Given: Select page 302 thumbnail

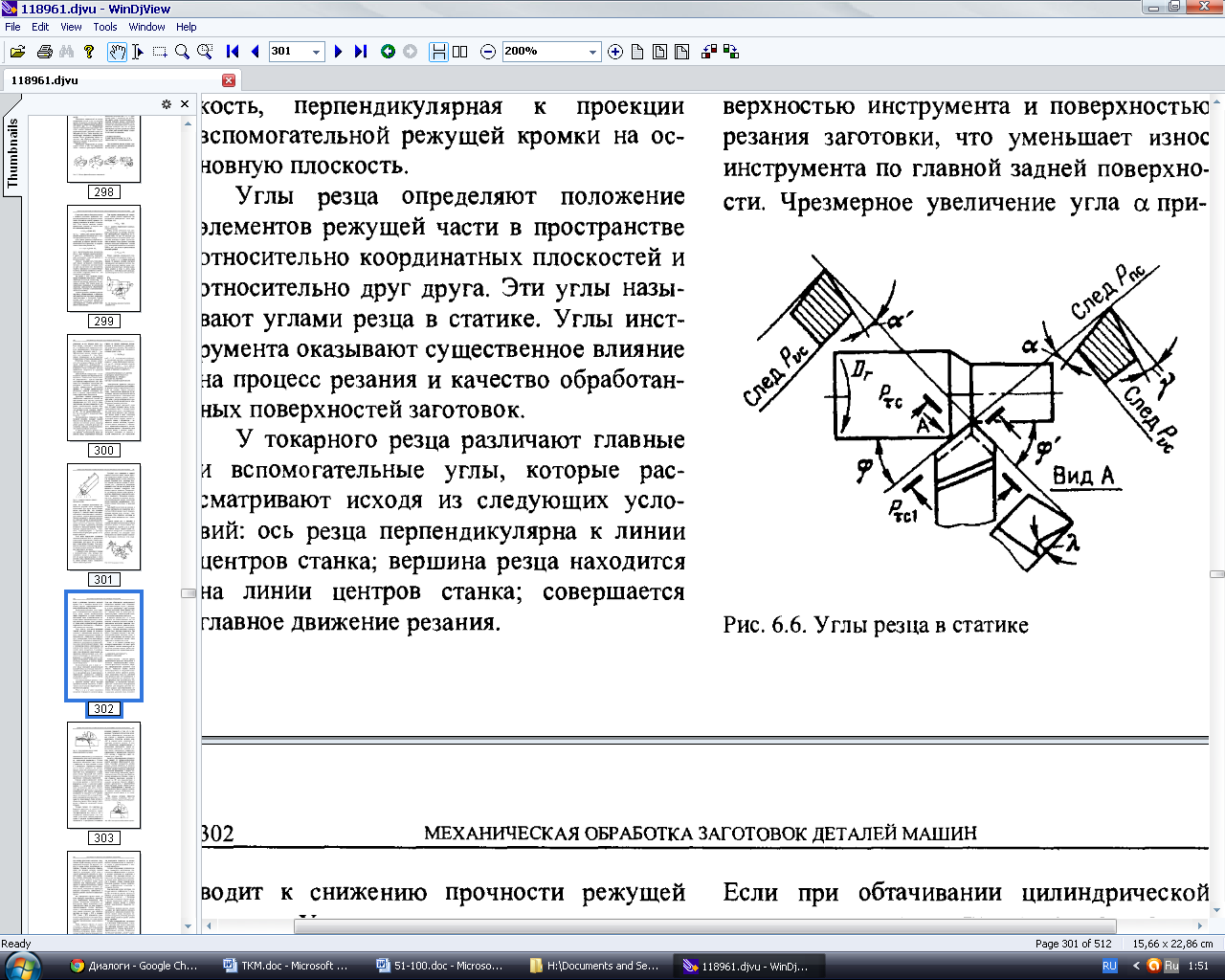Looking at the screenshot, I should point(103,646).
